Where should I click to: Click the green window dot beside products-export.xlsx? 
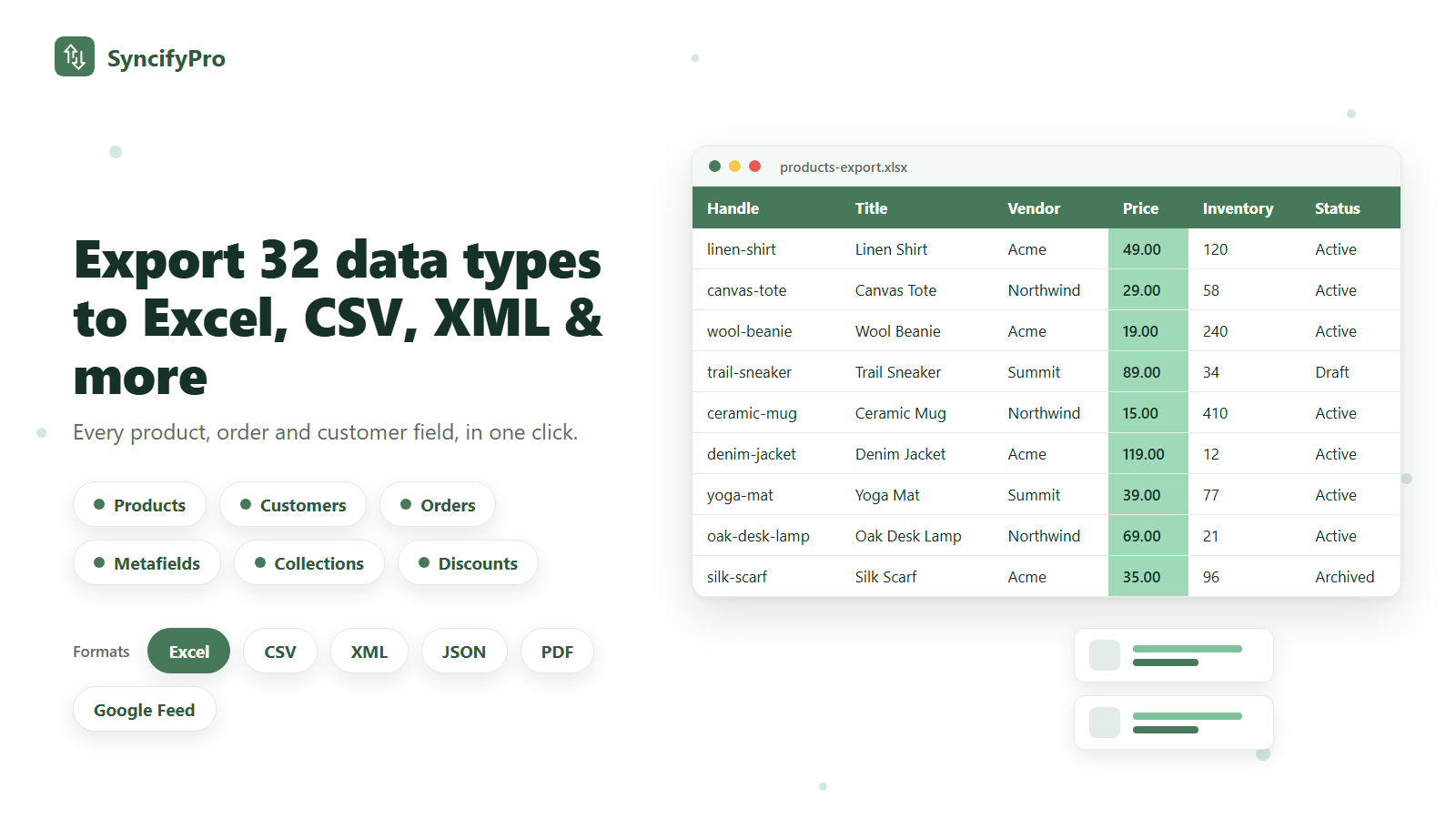click(714, 166)
